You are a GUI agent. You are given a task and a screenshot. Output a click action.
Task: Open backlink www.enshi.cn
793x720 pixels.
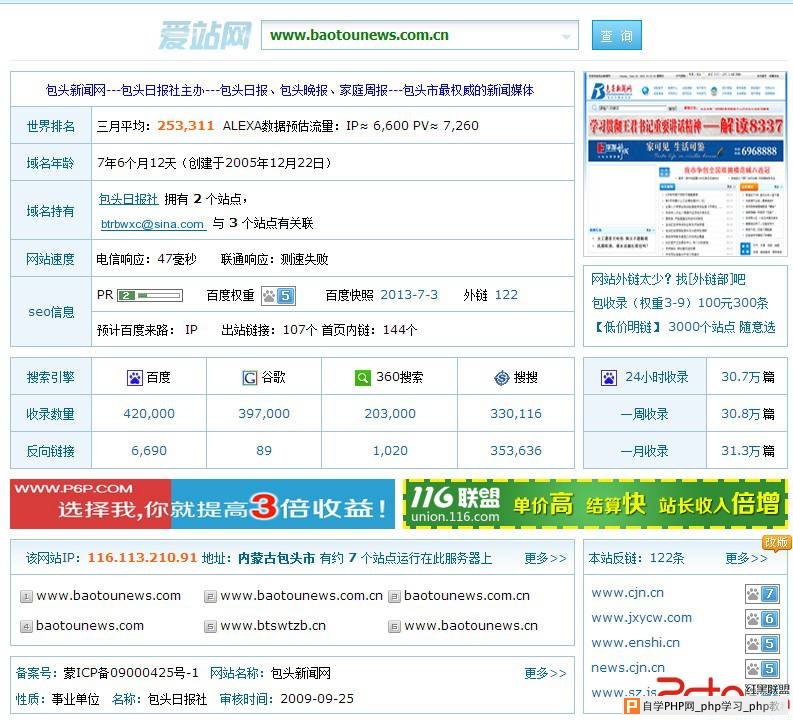click(x=636, y=643)
